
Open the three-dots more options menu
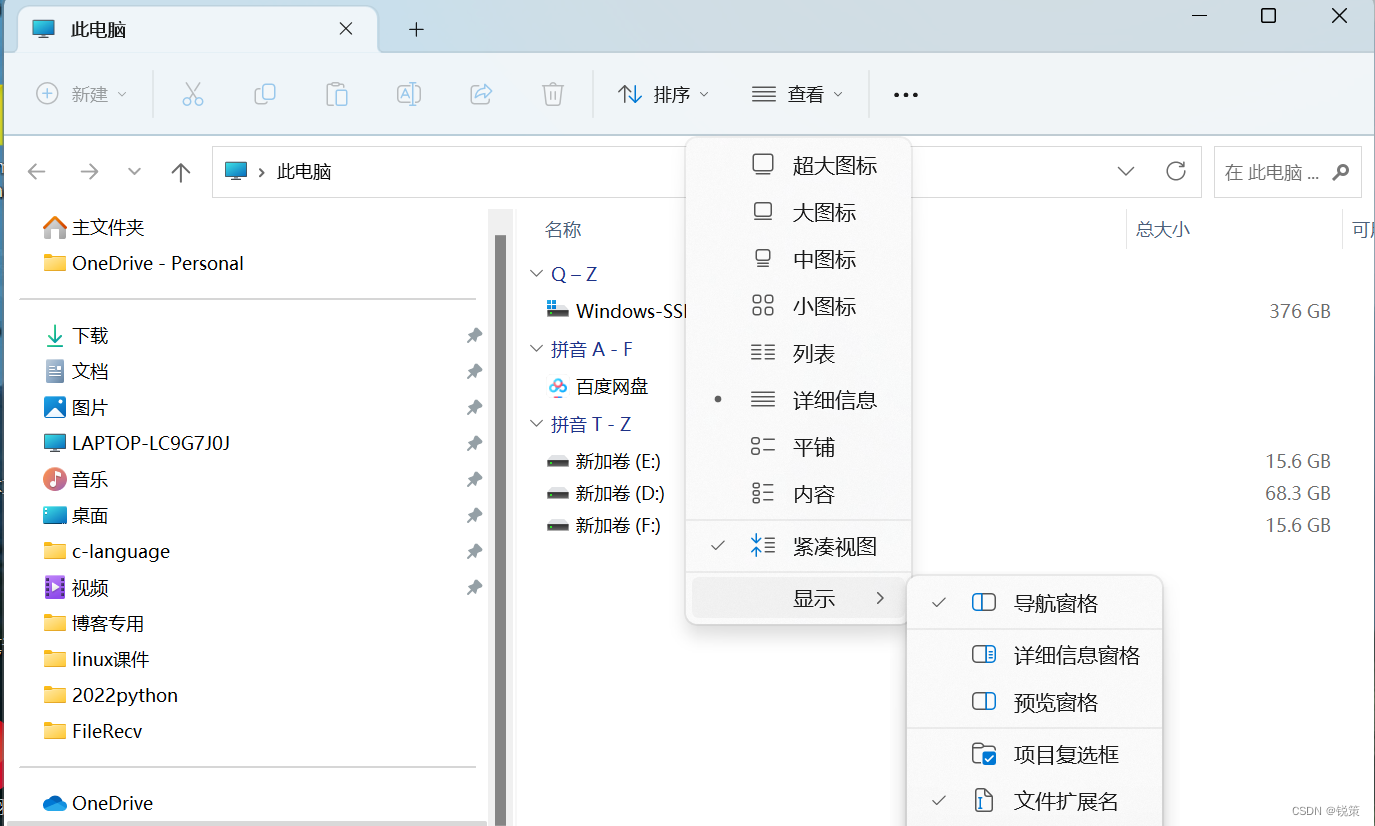[x=906, y=95]
